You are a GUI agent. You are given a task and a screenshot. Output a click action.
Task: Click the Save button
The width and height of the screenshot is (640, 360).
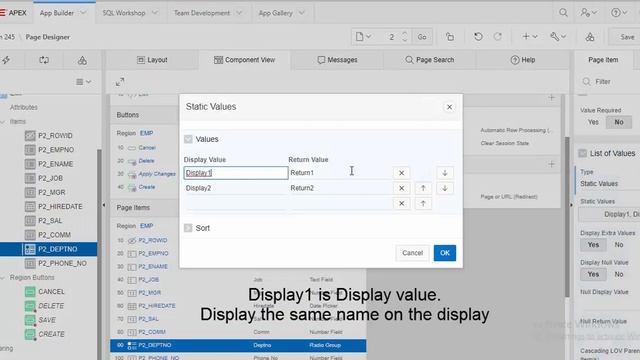click(x=627, y=37)
